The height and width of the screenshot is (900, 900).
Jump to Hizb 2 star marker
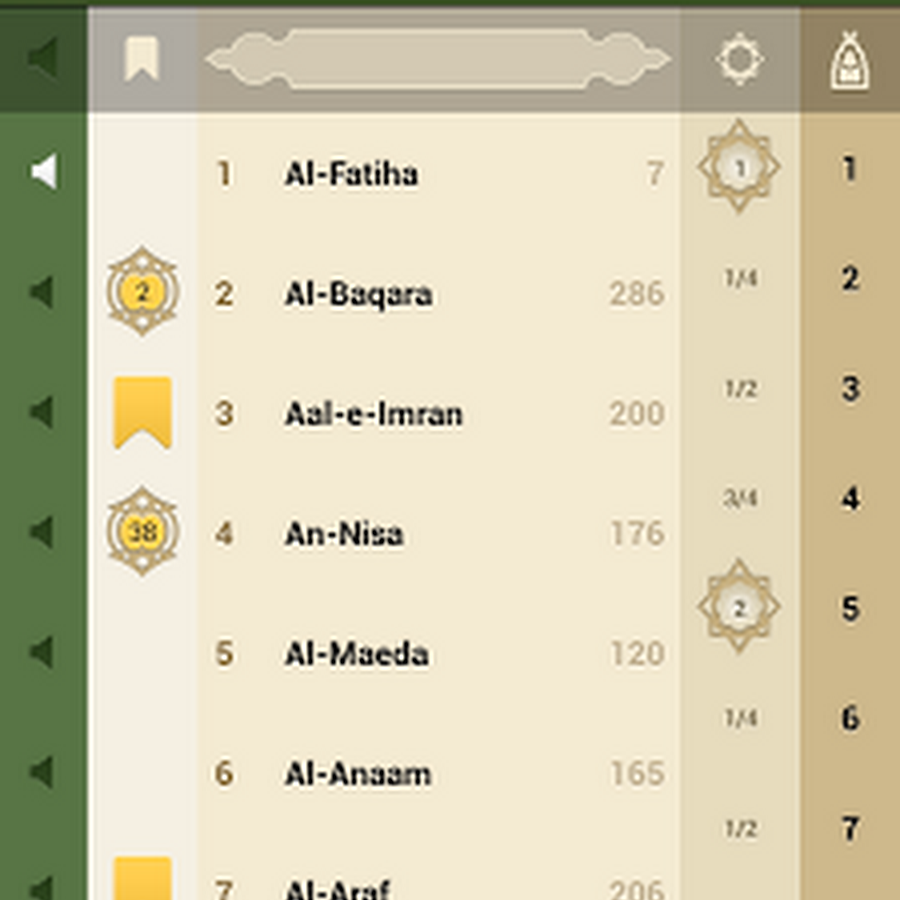739,607
